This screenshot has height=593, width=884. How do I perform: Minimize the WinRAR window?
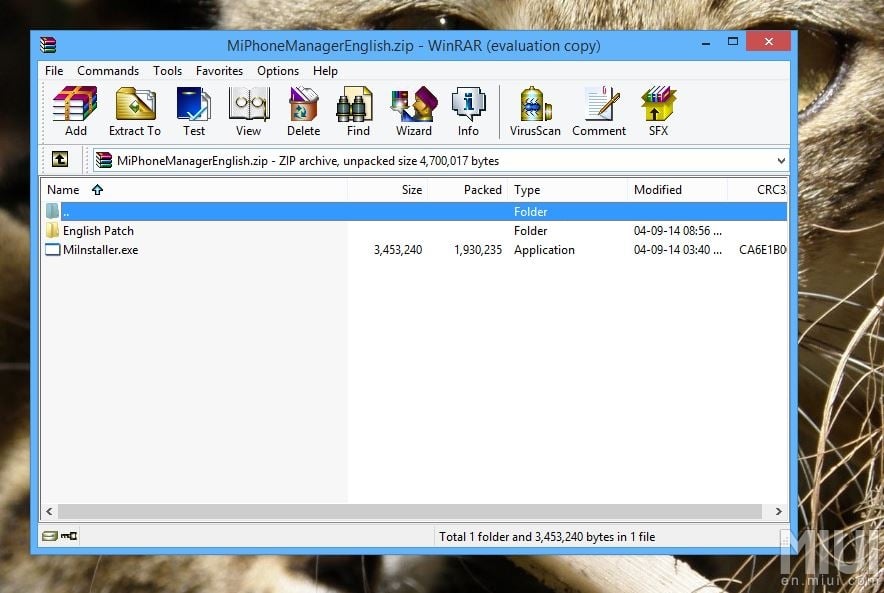(x=706, y=42)
